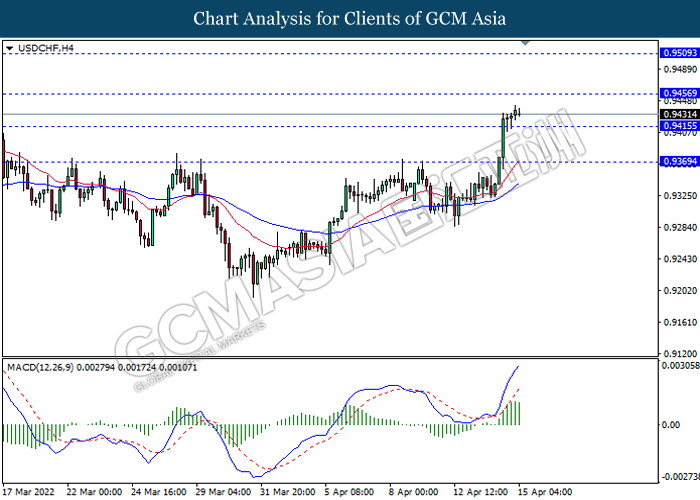Select the 0.92020 axis price value

[x=680, y=291]
